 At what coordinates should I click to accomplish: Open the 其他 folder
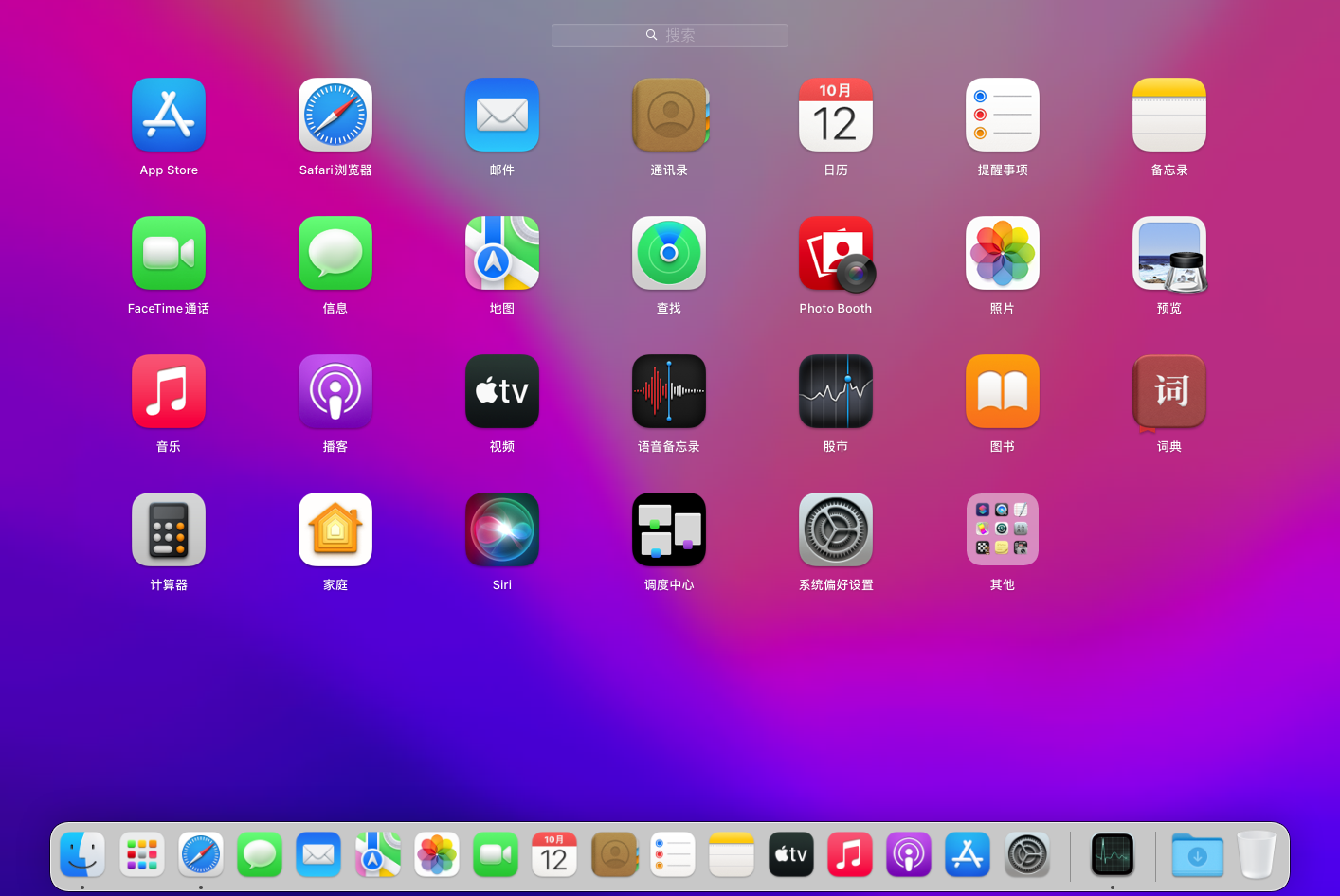[x=1003, y=529]
